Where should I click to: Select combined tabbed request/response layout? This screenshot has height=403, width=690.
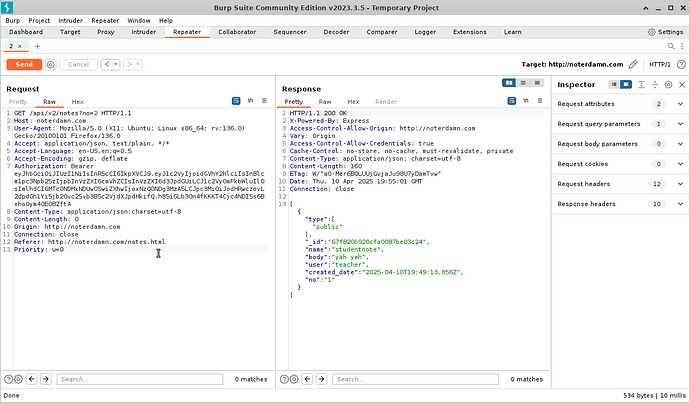coord(537,83)
